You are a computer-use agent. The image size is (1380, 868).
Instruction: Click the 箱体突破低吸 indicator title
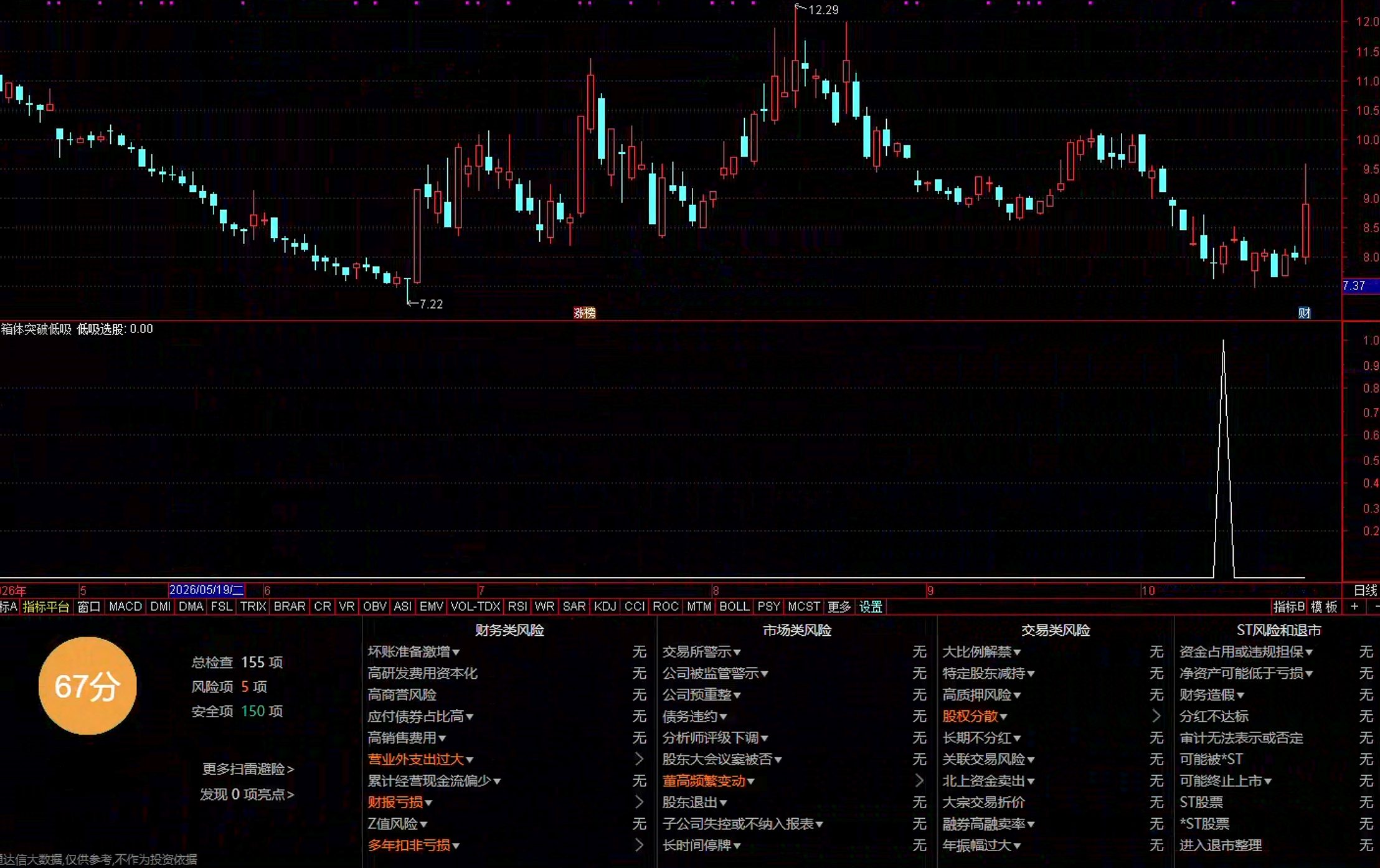(x=36, y=329)
